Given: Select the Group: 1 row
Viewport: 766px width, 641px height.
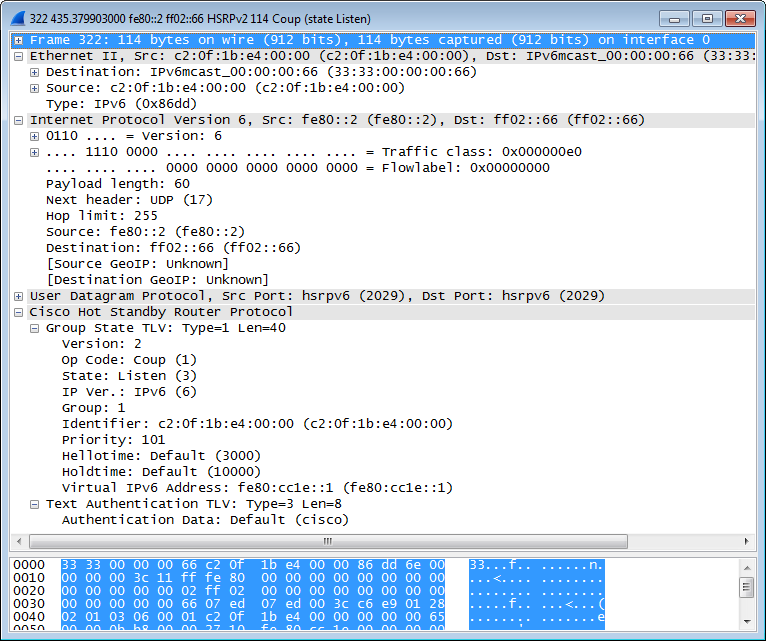Looking at the screenshot, I should pyautogui.click(x=93, y=408).
